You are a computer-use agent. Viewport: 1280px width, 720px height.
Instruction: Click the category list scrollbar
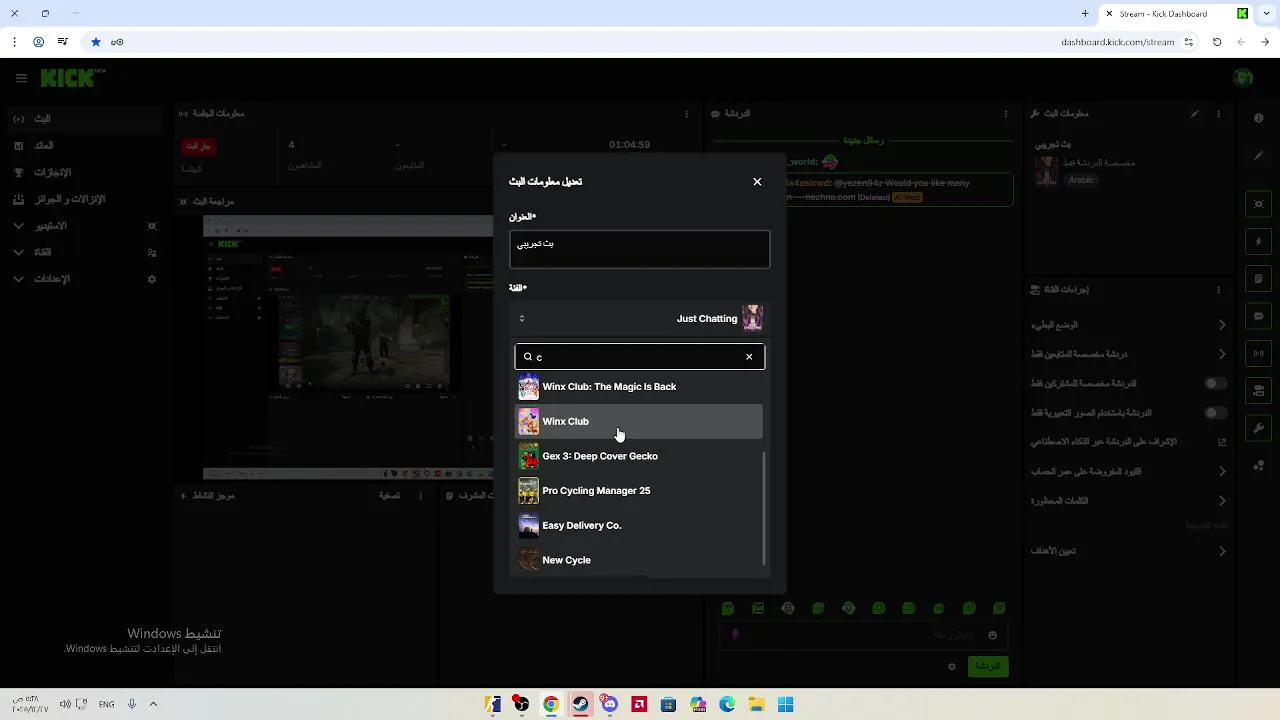coord(765,508)
